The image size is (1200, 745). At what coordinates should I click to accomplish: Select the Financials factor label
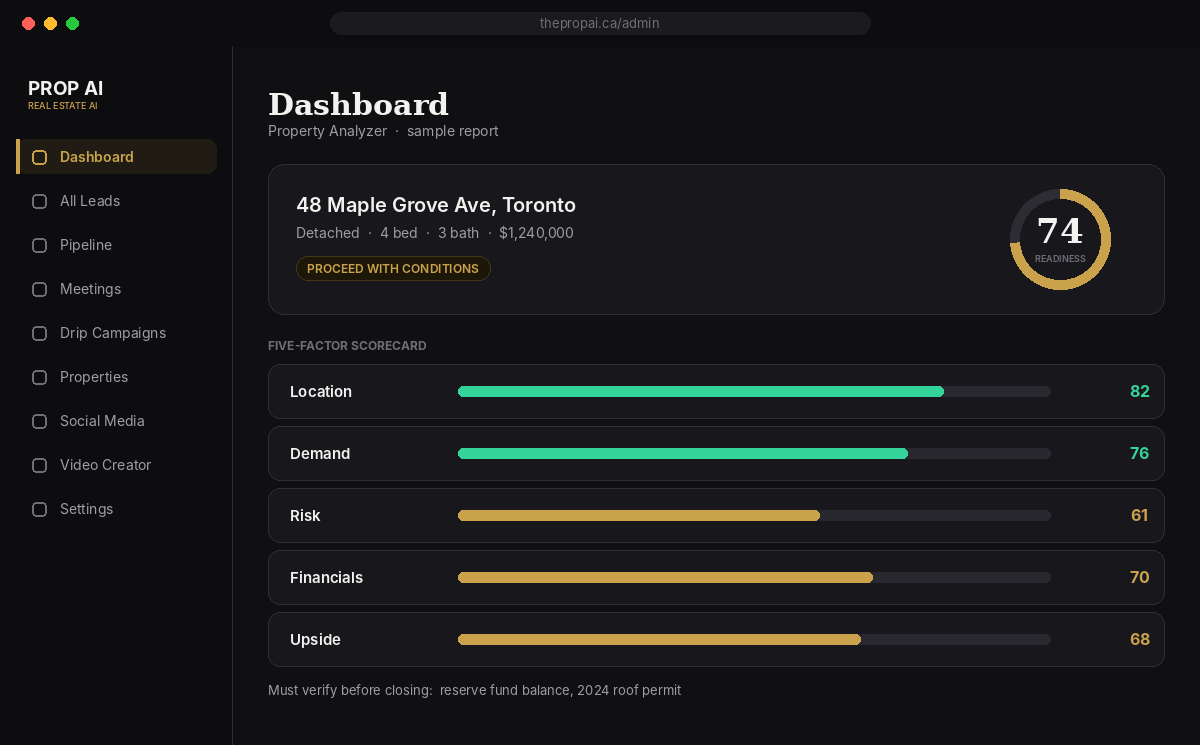pyautogui.click(x=326, y=577)
